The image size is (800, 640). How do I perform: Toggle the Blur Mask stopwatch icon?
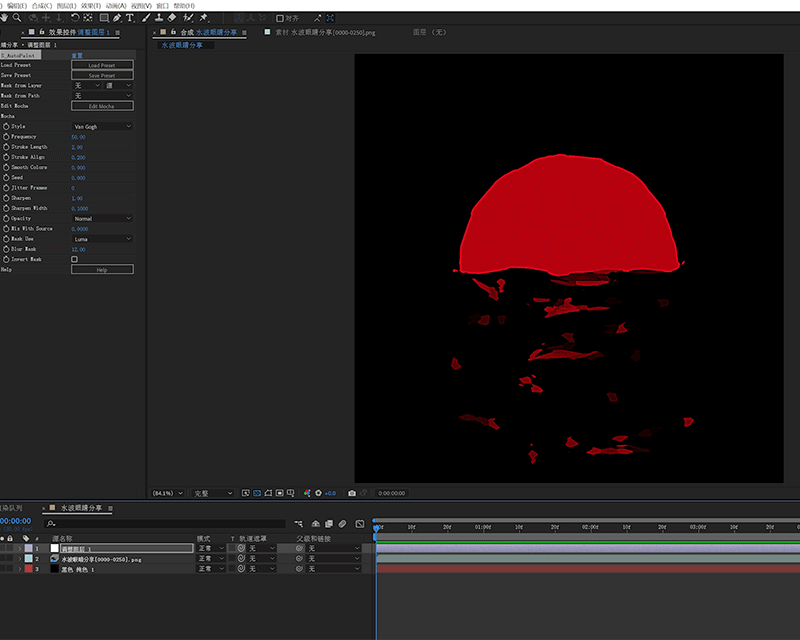[x=6, y=249]
